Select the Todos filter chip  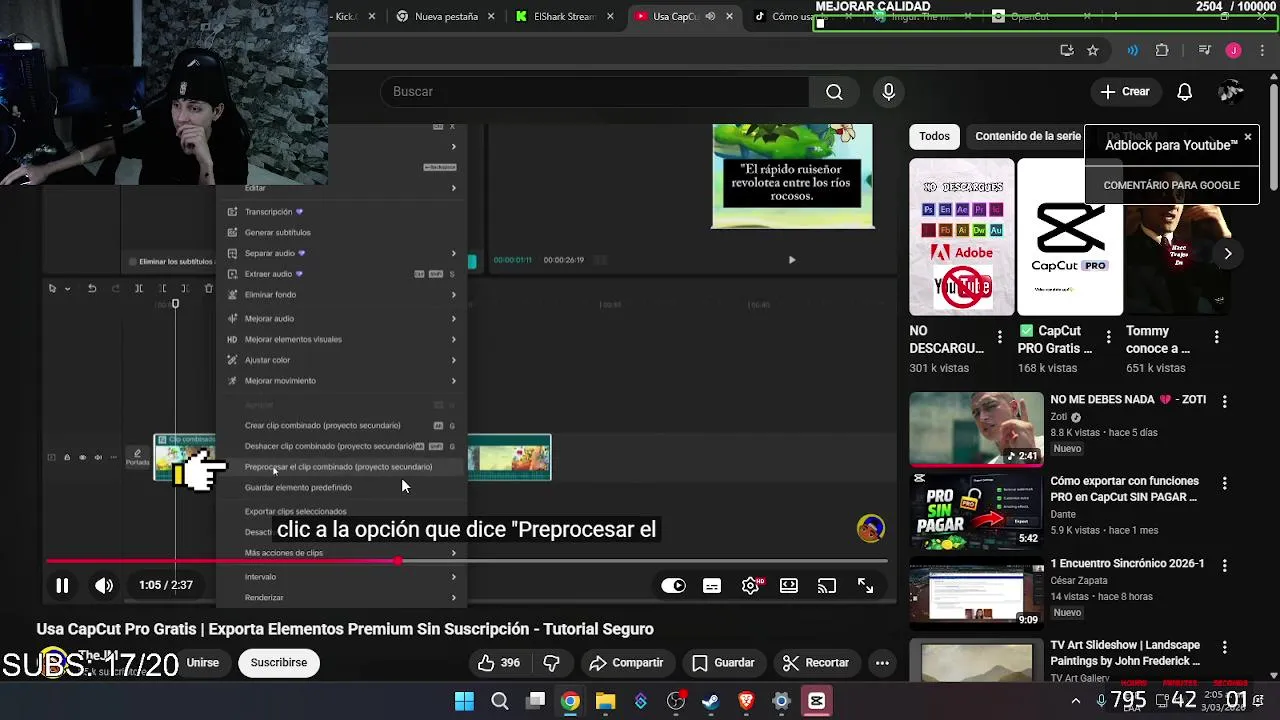[x=934, y=136]
